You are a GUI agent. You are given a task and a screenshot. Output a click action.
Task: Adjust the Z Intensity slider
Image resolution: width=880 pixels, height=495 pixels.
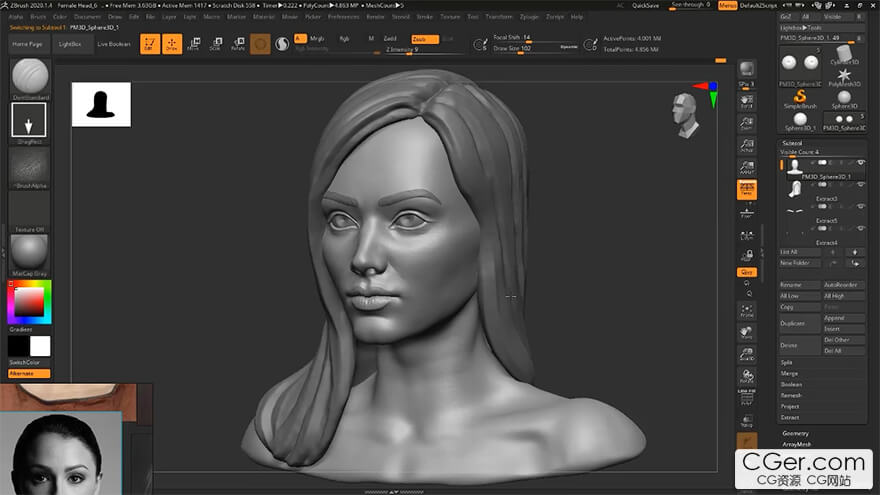[424, 49]
